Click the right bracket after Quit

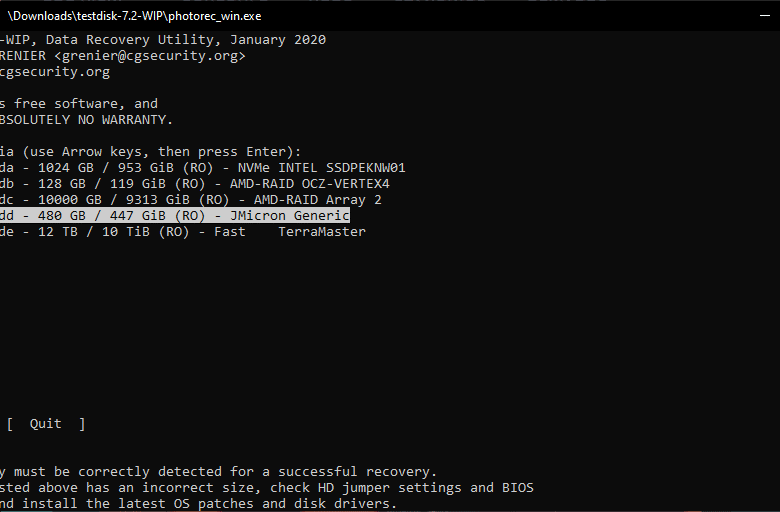point(82,424)
